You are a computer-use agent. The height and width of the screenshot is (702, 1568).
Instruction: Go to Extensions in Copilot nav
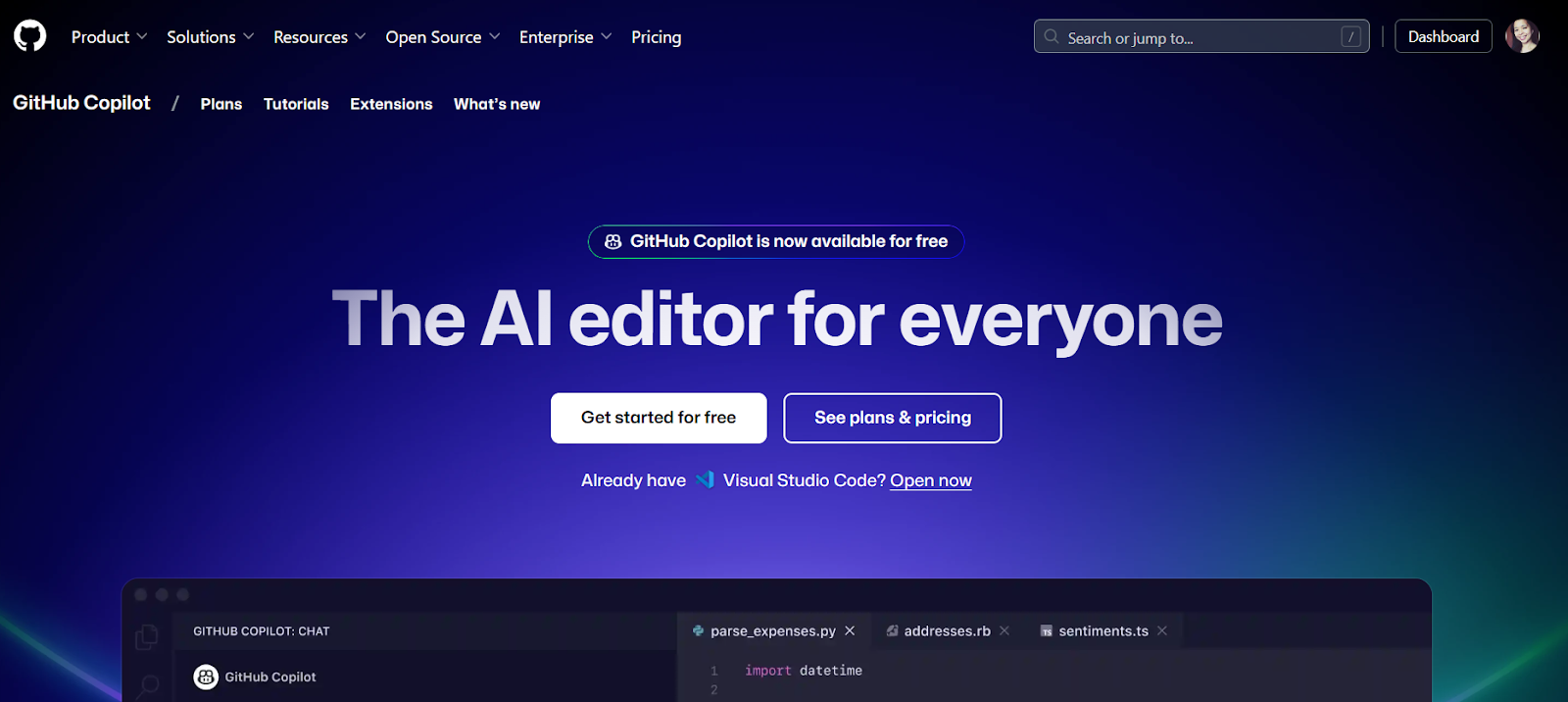click(391, 104)
